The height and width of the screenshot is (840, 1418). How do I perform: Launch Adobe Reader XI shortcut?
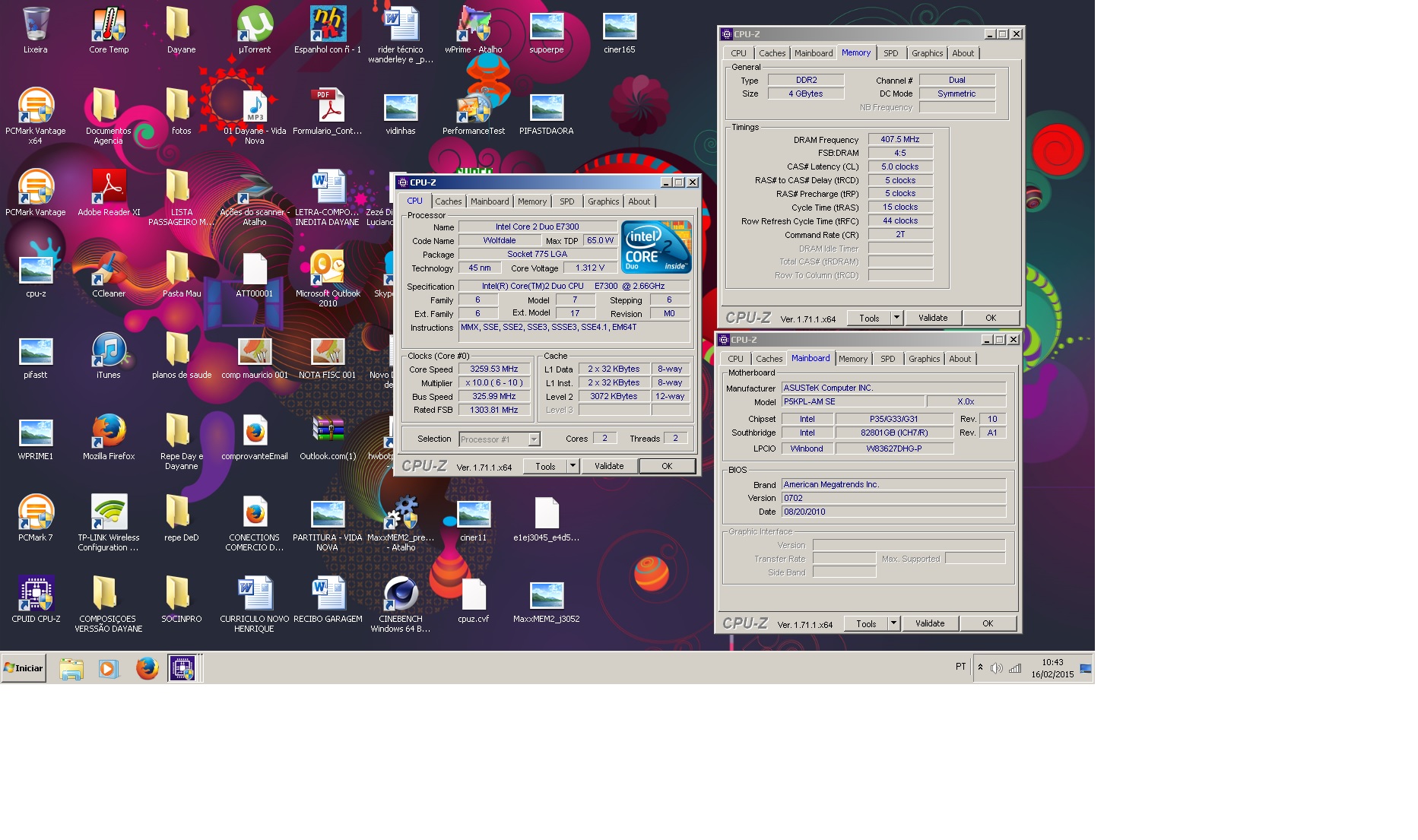109,193
